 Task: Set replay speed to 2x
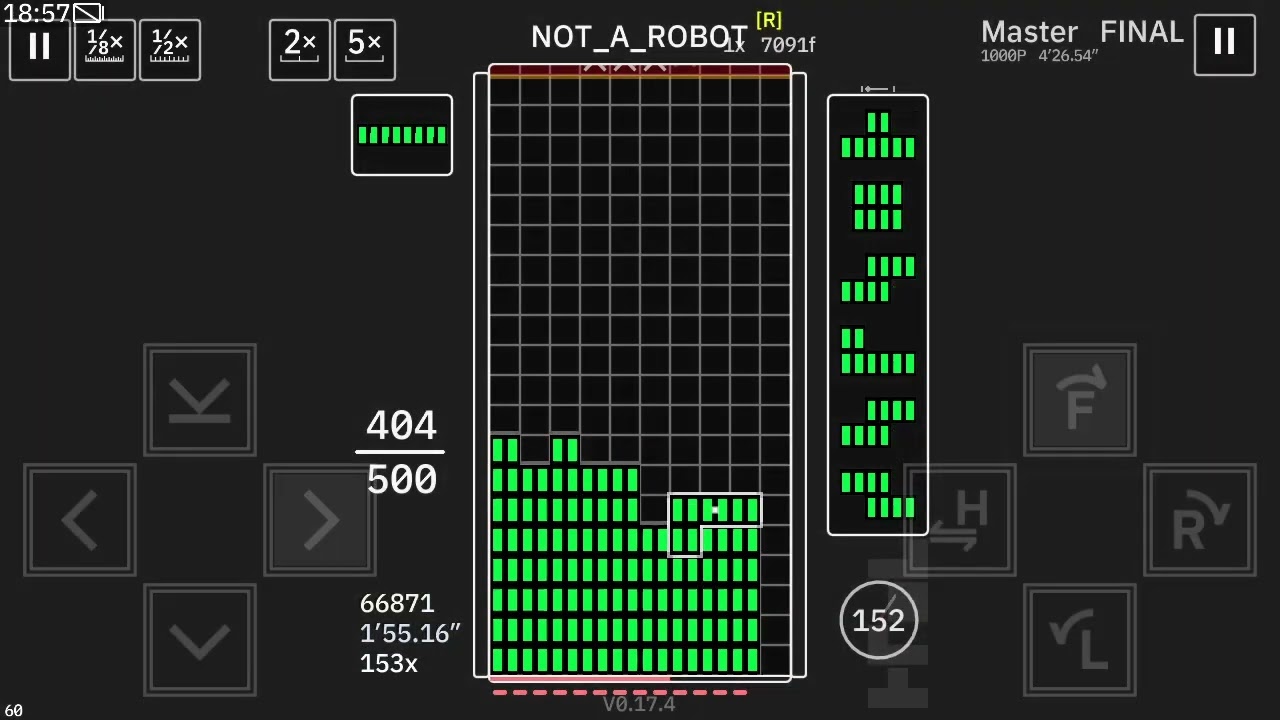coord(300,50)
